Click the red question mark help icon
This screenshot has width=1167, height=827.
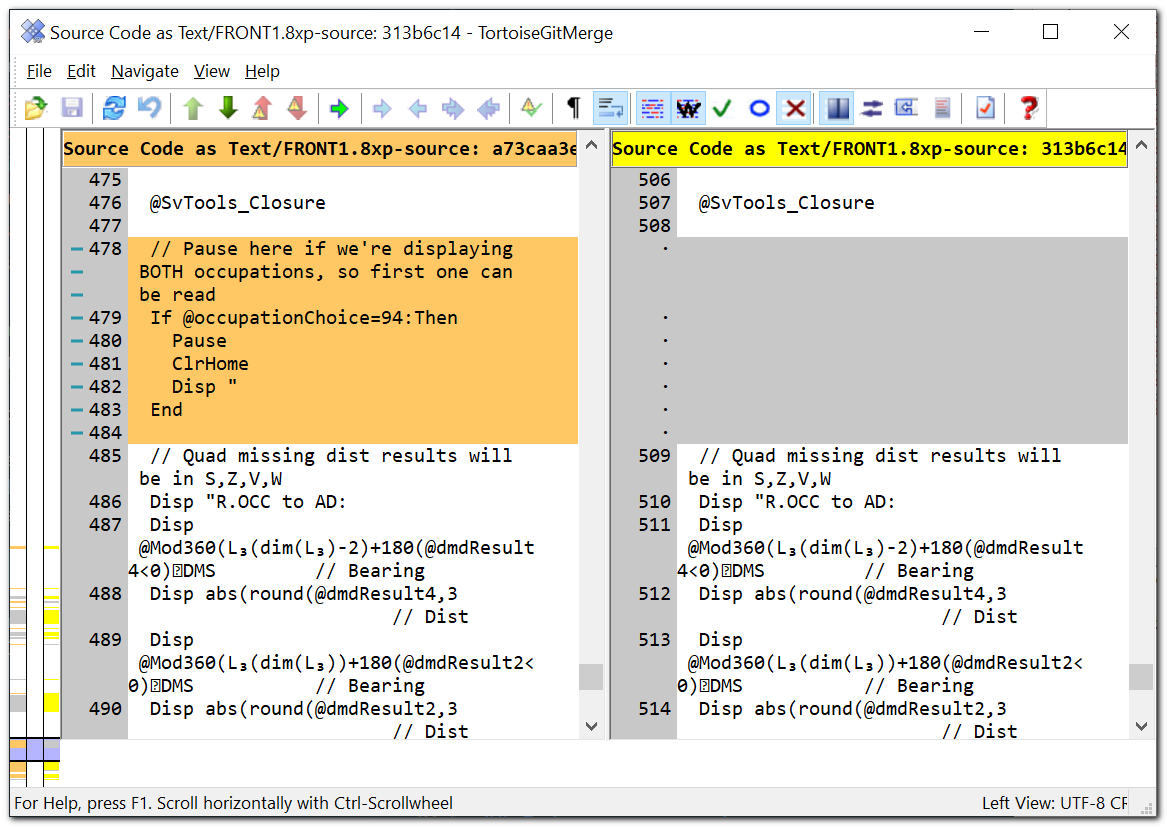click(x=1027, y=108)
